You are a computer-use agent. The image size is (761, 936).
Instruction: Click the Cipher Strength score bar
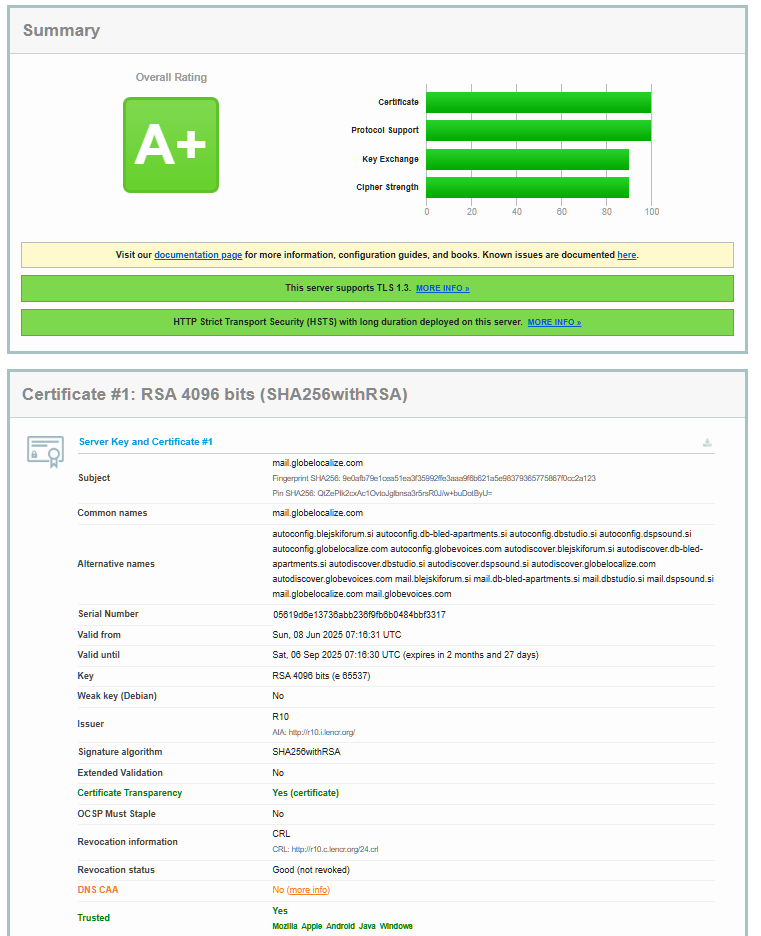[527, 187]
